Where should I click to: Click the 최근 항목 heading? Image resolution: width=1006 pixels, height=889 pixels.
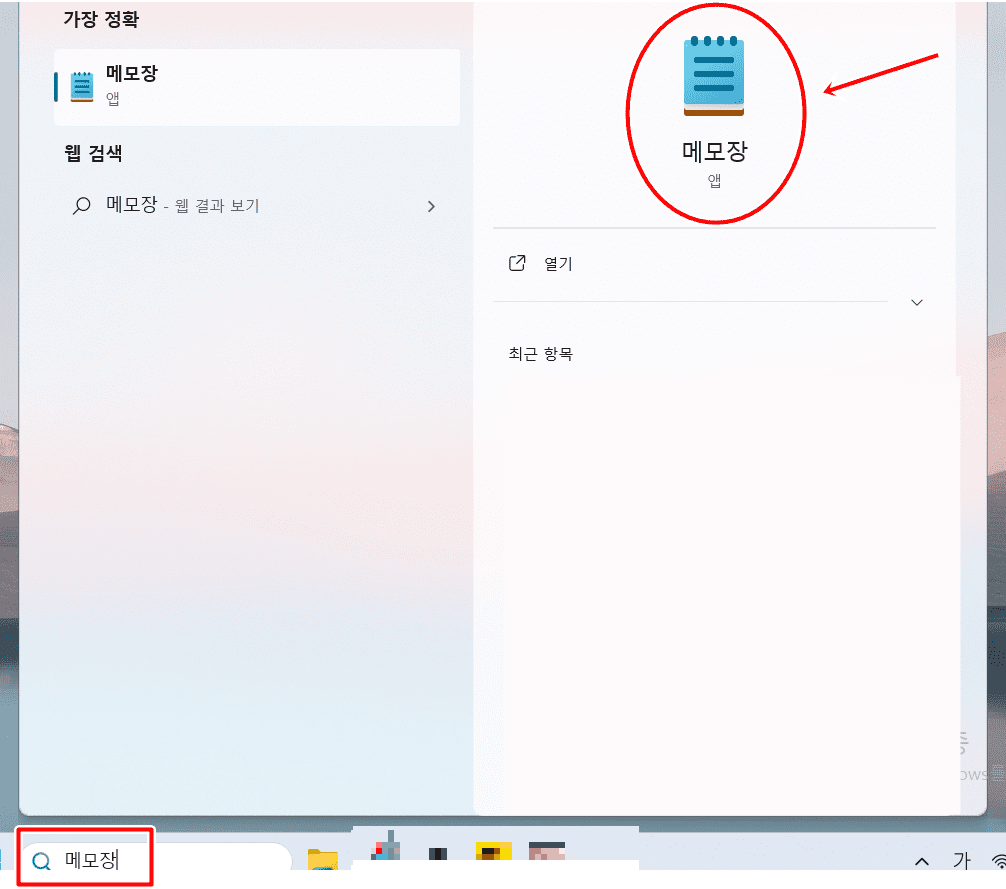click(541, 353)
